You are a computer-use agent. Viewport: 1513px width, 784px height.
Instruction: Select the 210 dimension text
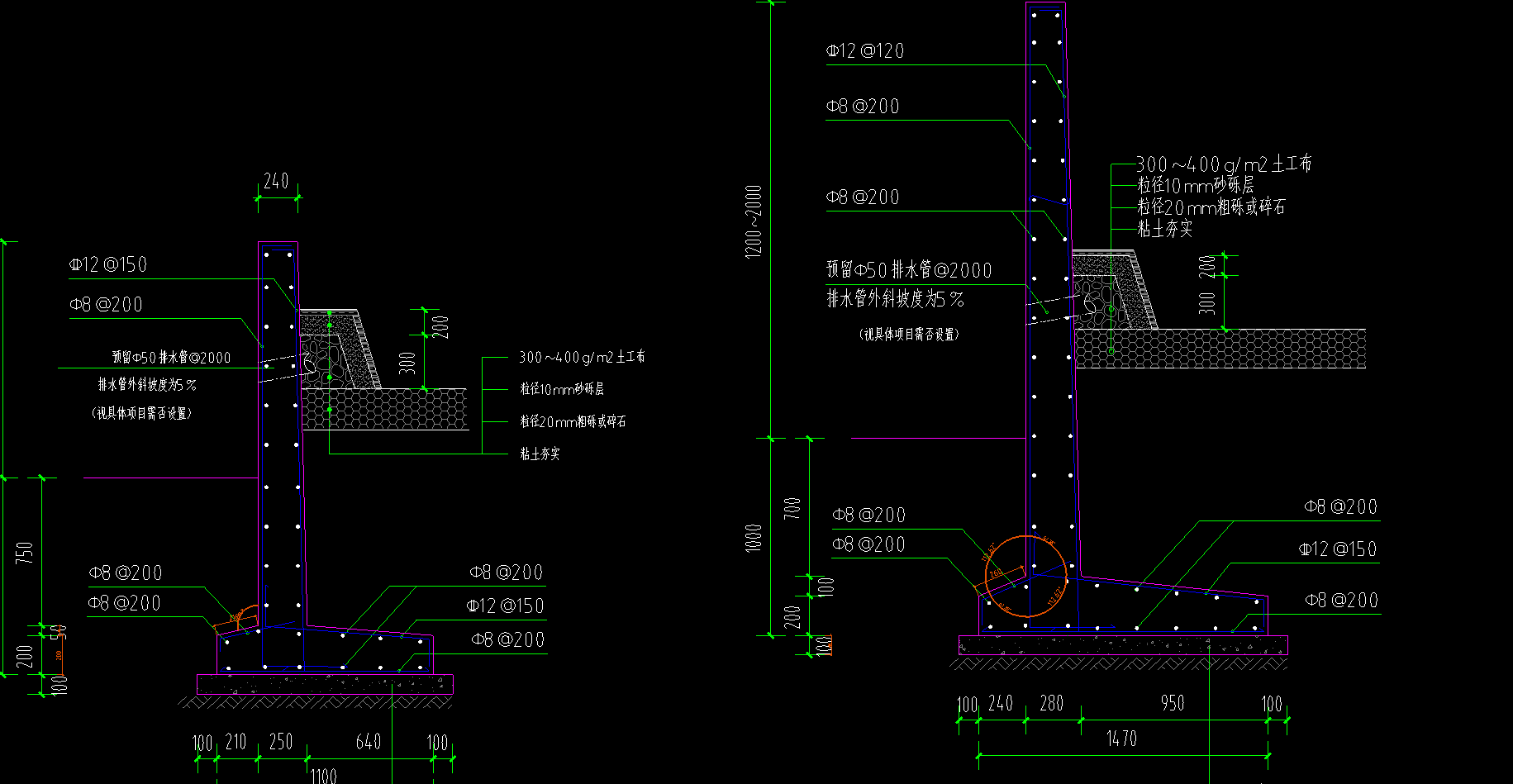(236, 742)
